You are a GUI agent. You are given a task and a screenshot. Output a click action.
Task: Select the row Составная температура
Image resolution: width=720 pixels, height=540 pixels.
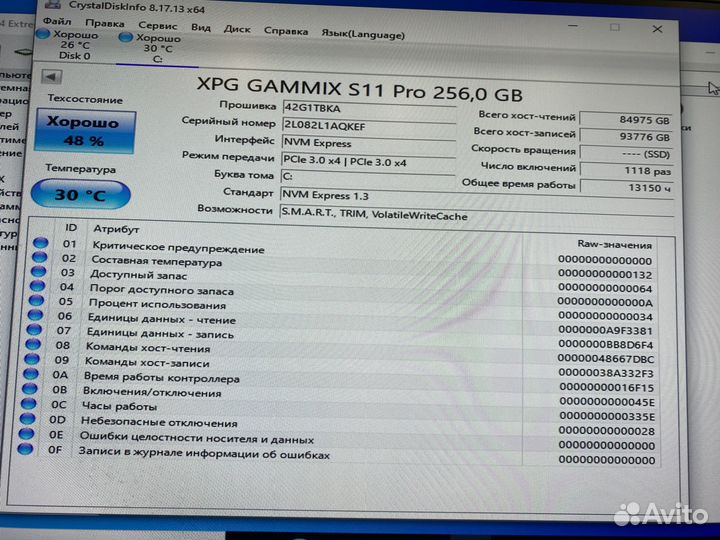click(343, 265)
